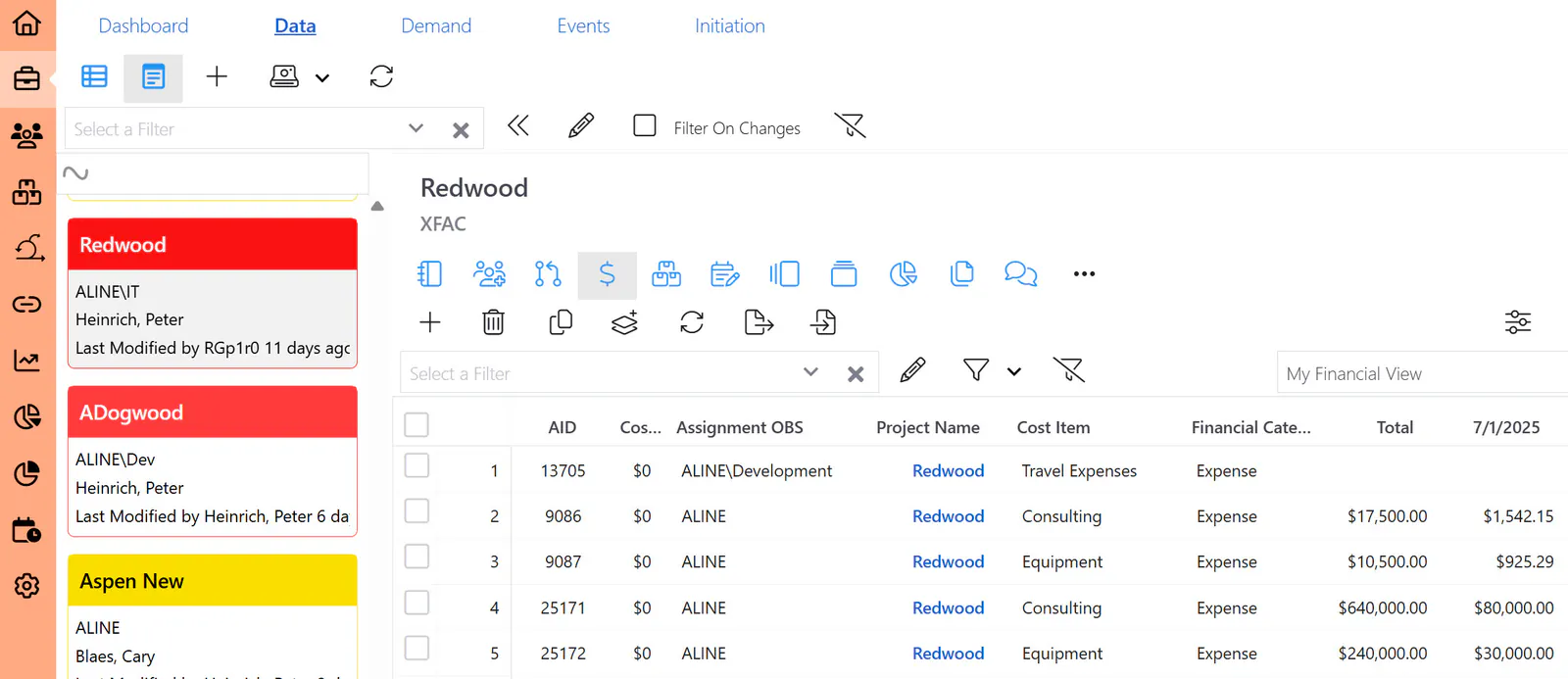
Task: Select the red Redwood project card
Action: (213, 293)
